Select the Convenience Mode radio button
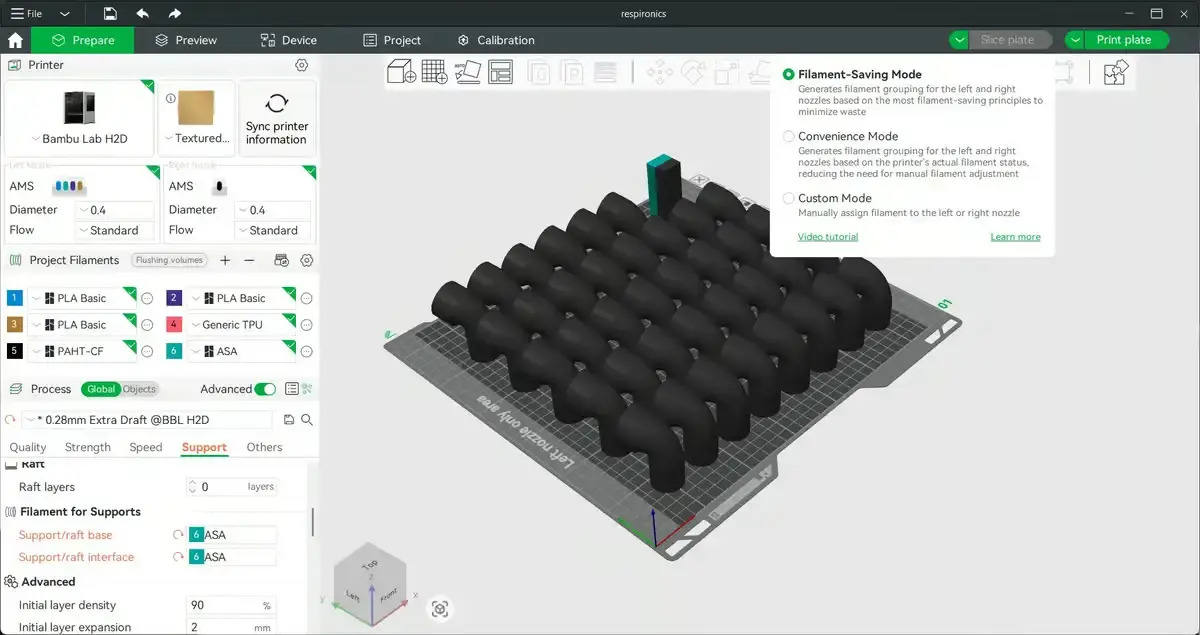1200x635 pixels. [789, 136]
